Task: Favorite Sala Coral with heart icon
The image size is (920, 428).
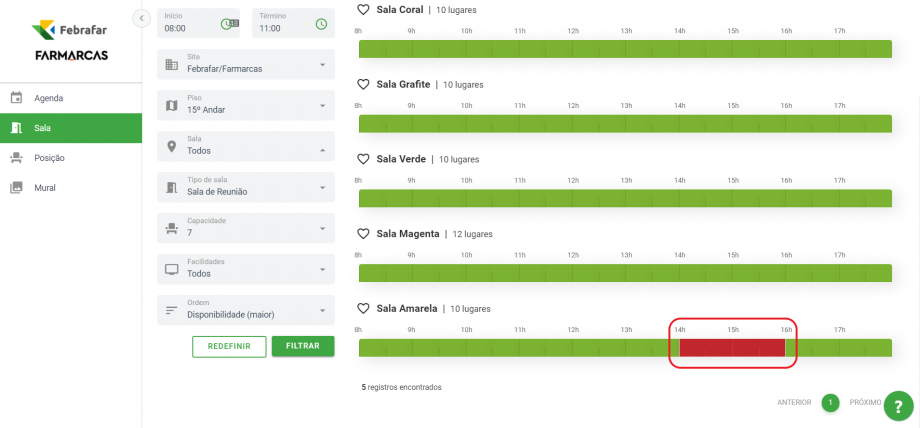Action: [x=364, y=10]
